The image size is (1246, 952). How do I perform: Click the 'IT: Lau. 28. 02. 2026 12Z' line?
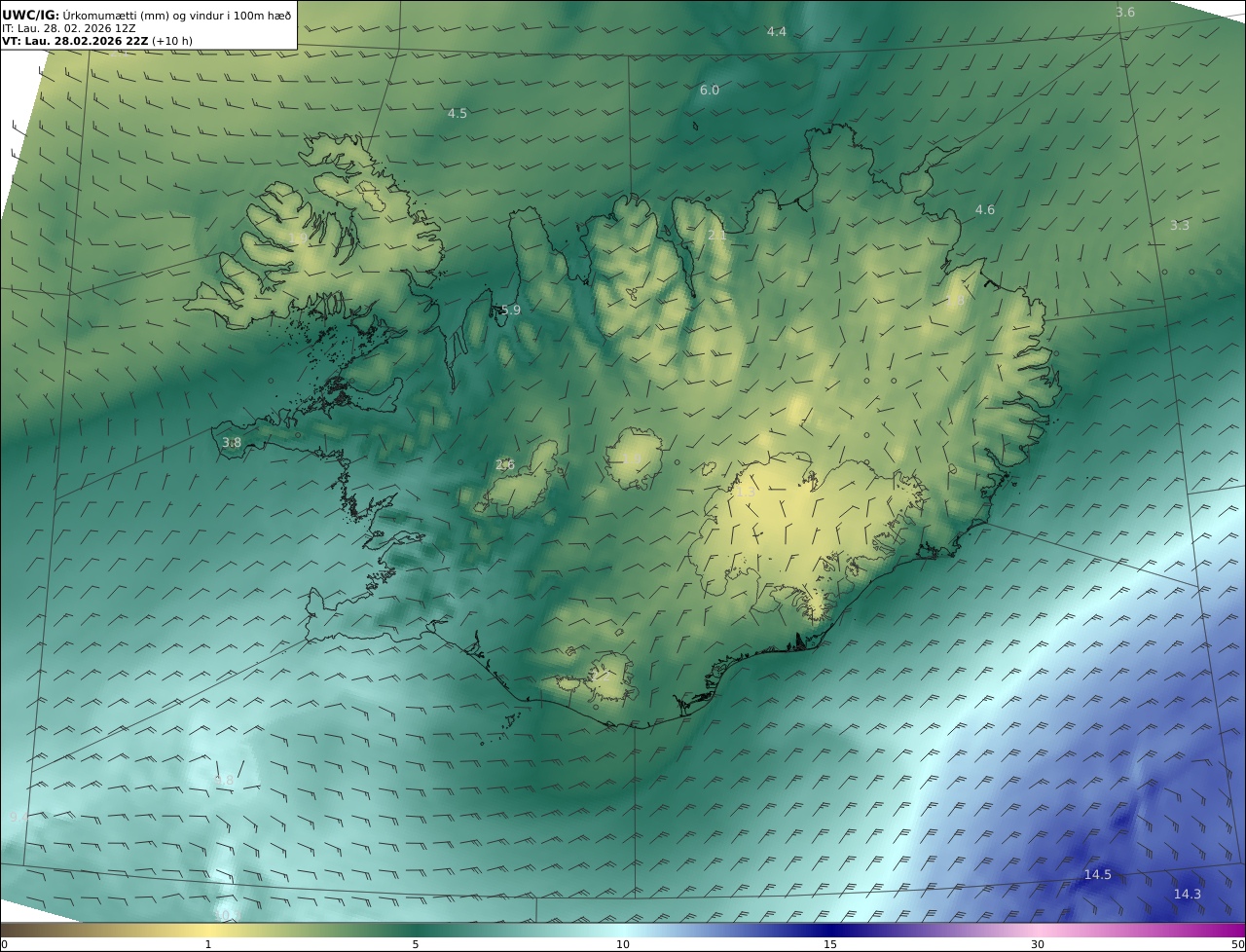[68, 28]
